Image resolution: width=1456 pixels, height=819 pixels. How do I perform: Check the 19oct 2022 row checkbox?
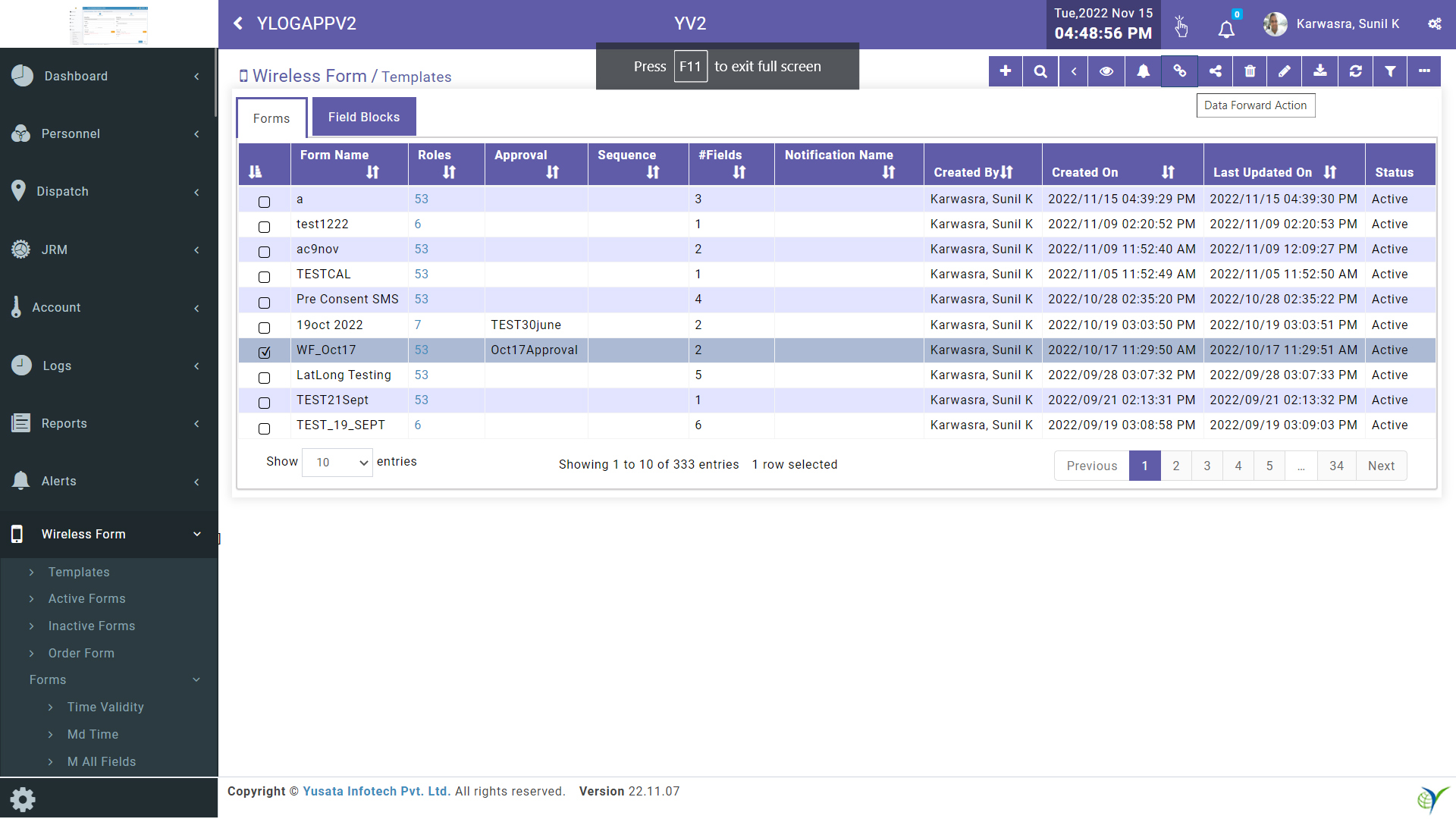(264, 328)
